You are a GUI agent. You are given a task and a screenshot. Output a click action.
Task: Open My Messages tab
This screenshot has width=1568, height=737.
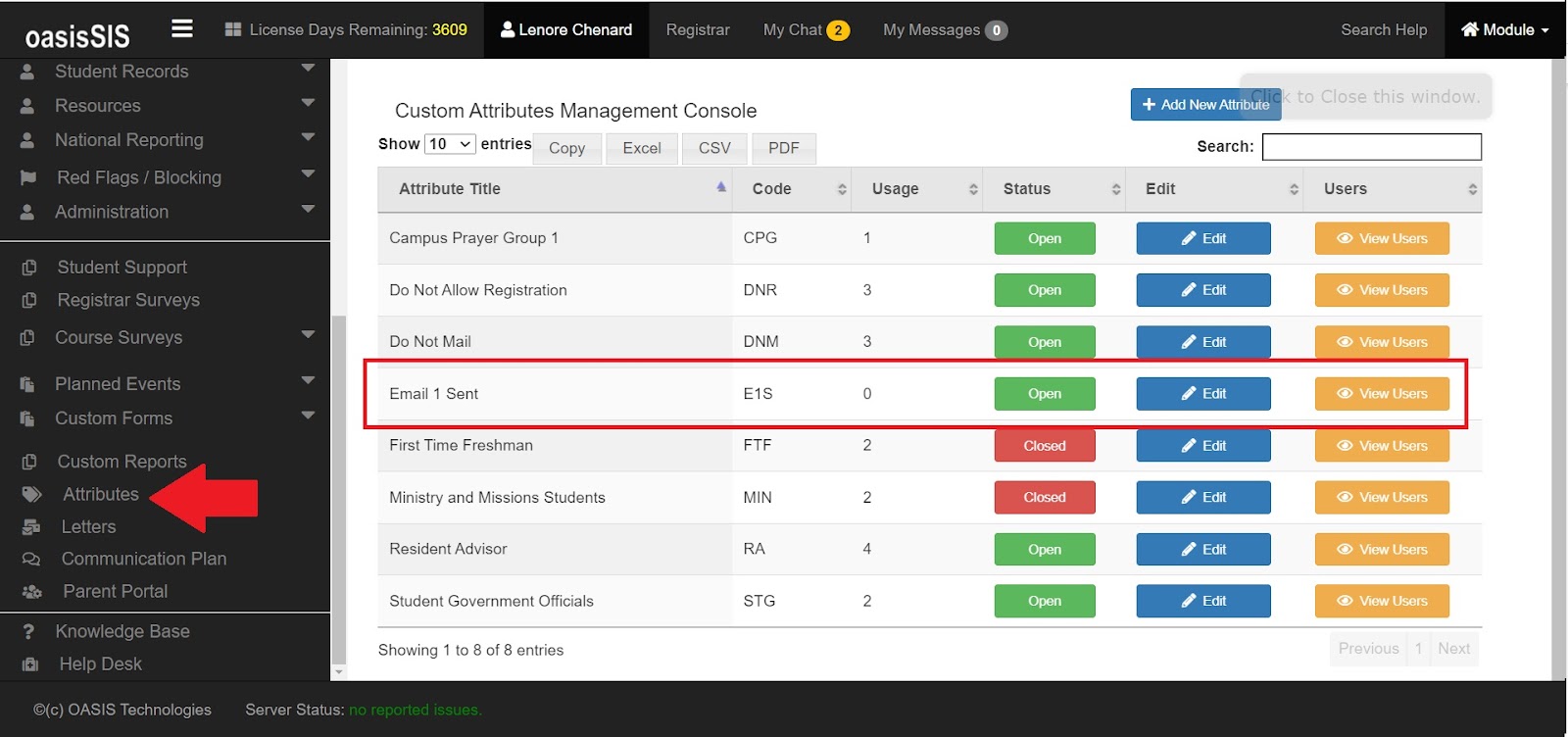point(945,29)
